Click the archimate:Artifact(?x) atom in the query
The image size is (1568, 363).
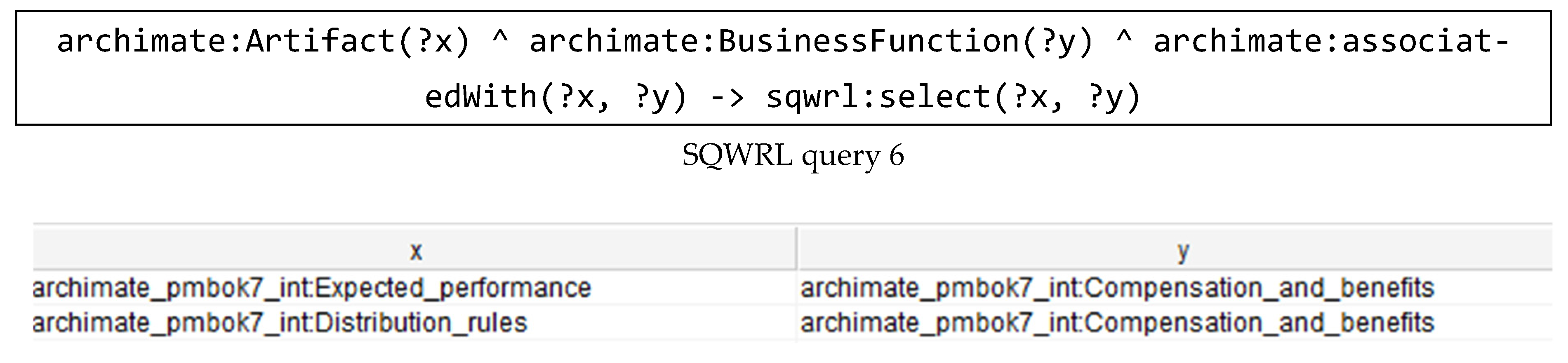point(263,41)
